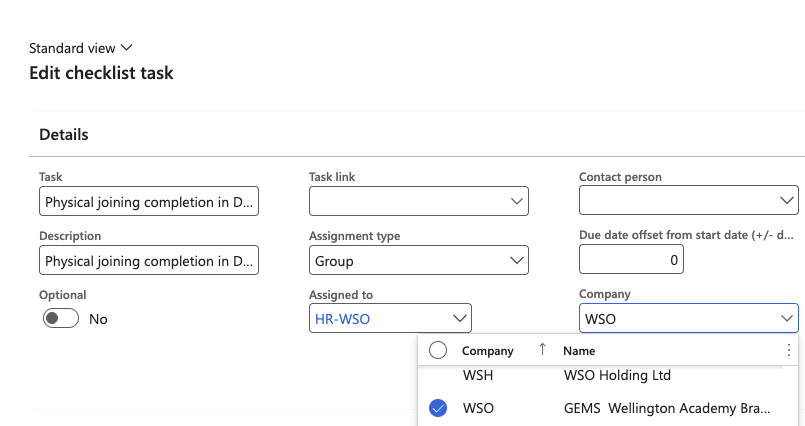Collapse the Company dropdown arrow

pyautogui.click(x=787, y=318)
